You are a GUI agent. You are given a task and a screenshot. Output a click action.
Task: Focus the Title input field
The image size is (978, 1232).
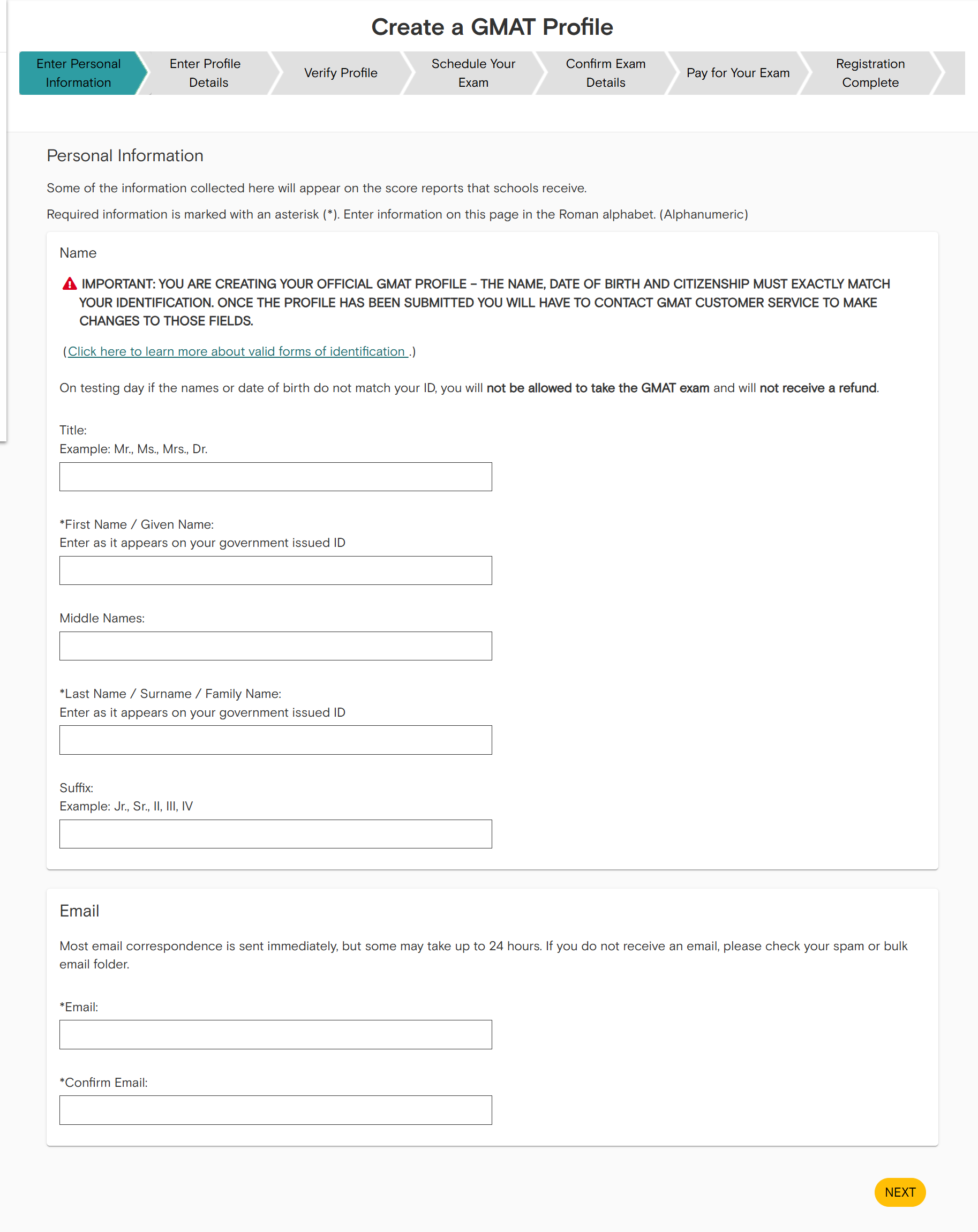(275, 477)
